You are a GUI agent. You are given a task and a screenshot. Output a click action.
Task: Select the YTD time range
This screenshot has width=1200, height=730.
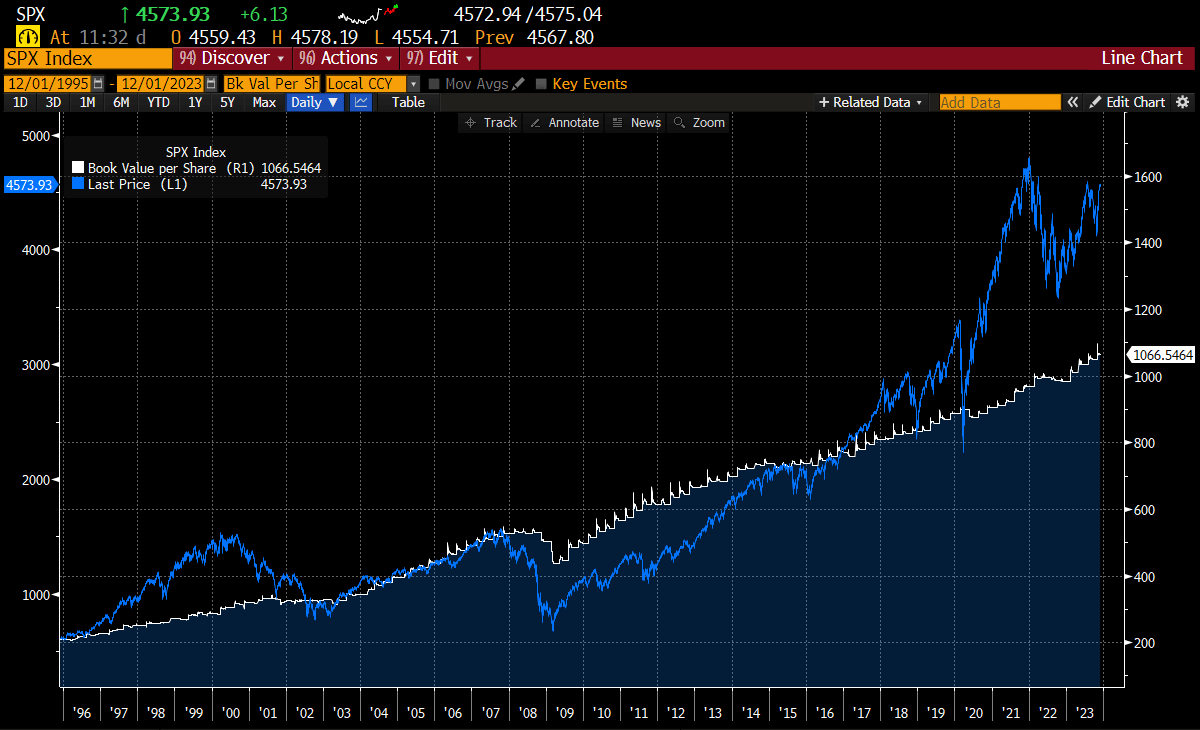(x=158, y=102)
